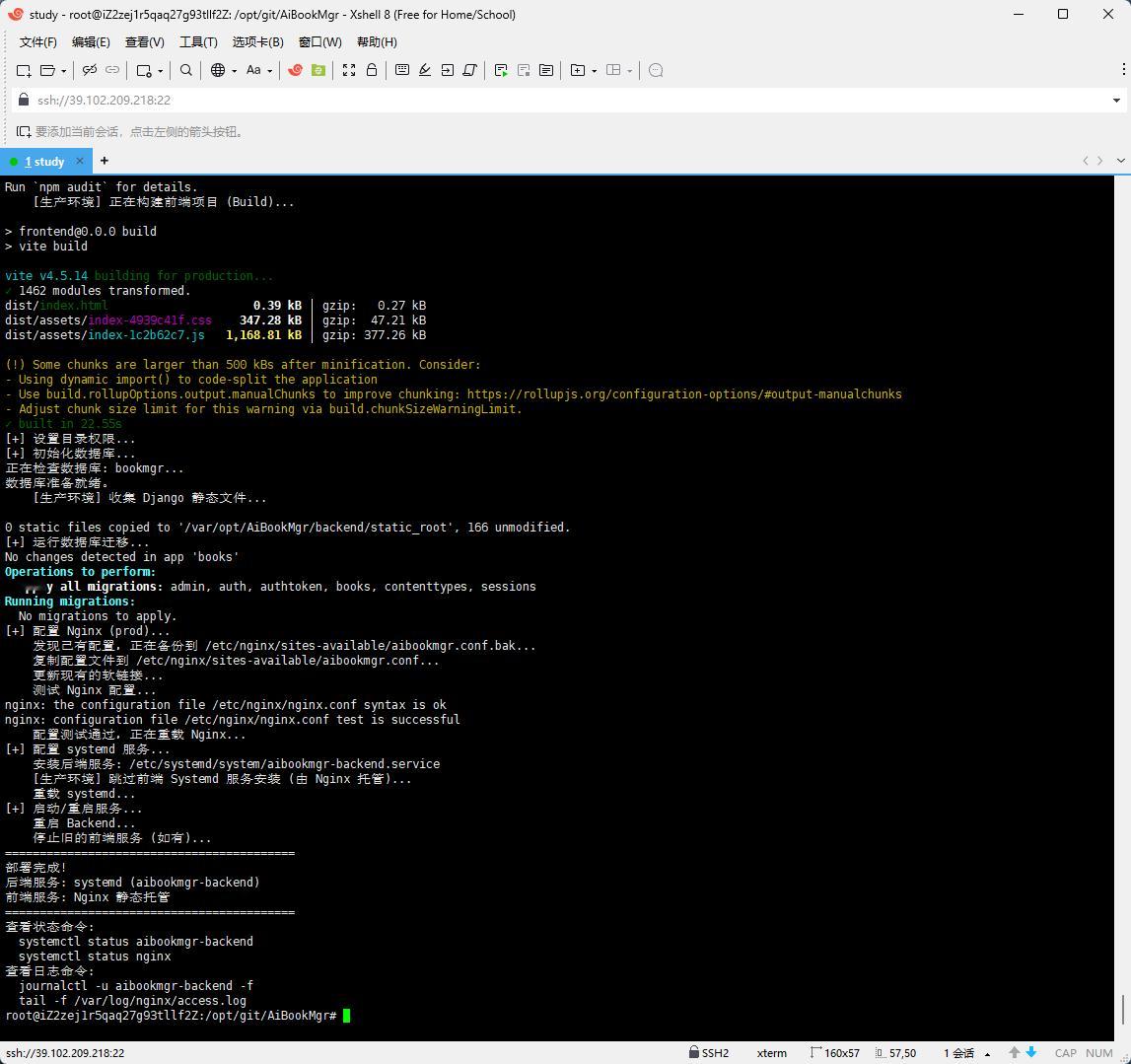This screenshot has width=1131, height=1064.
Task: Expand the address bar dropdown arrow
Action: tap(1116, 101)
